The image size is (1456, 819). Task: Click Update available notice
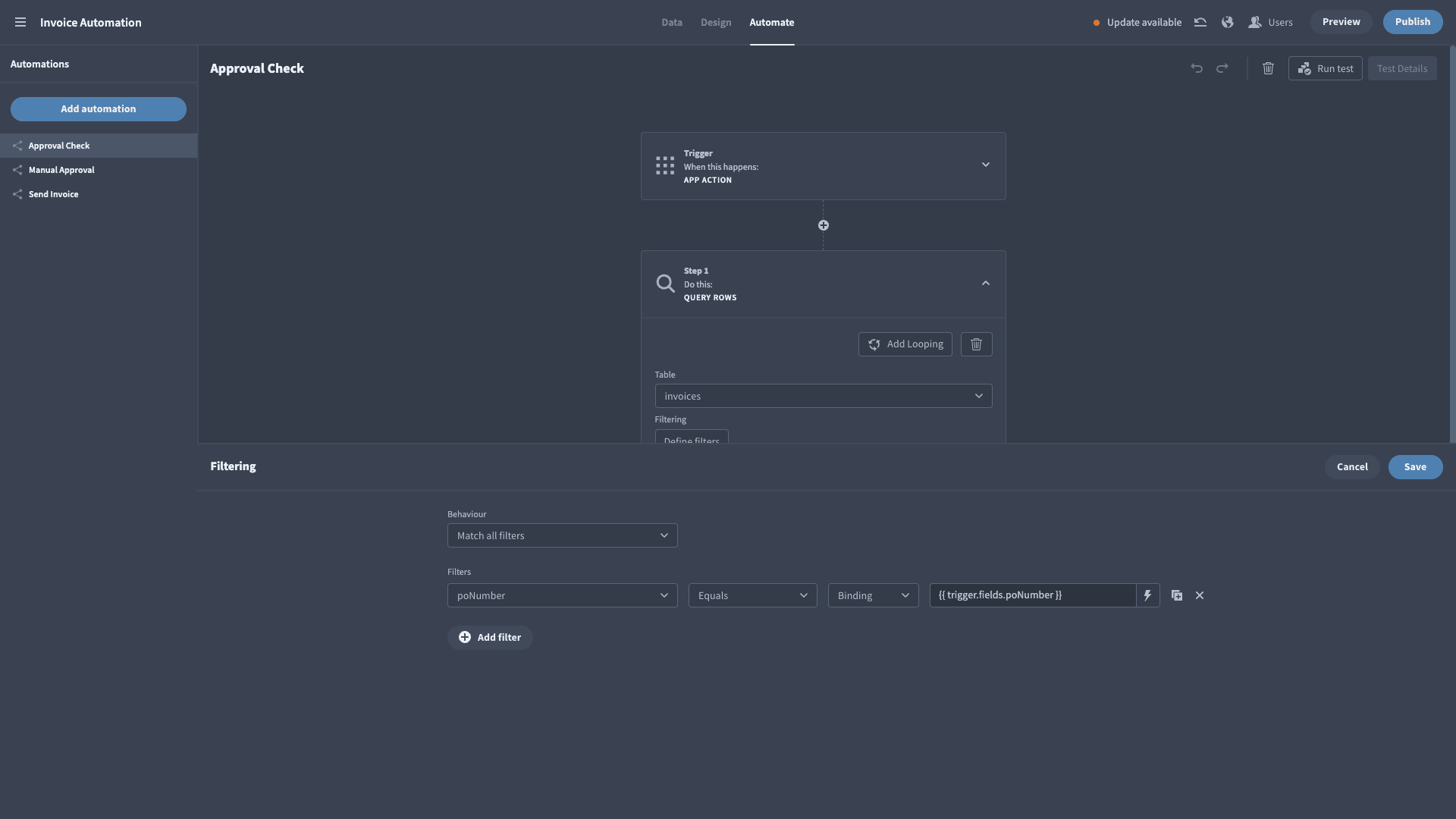1137,22
